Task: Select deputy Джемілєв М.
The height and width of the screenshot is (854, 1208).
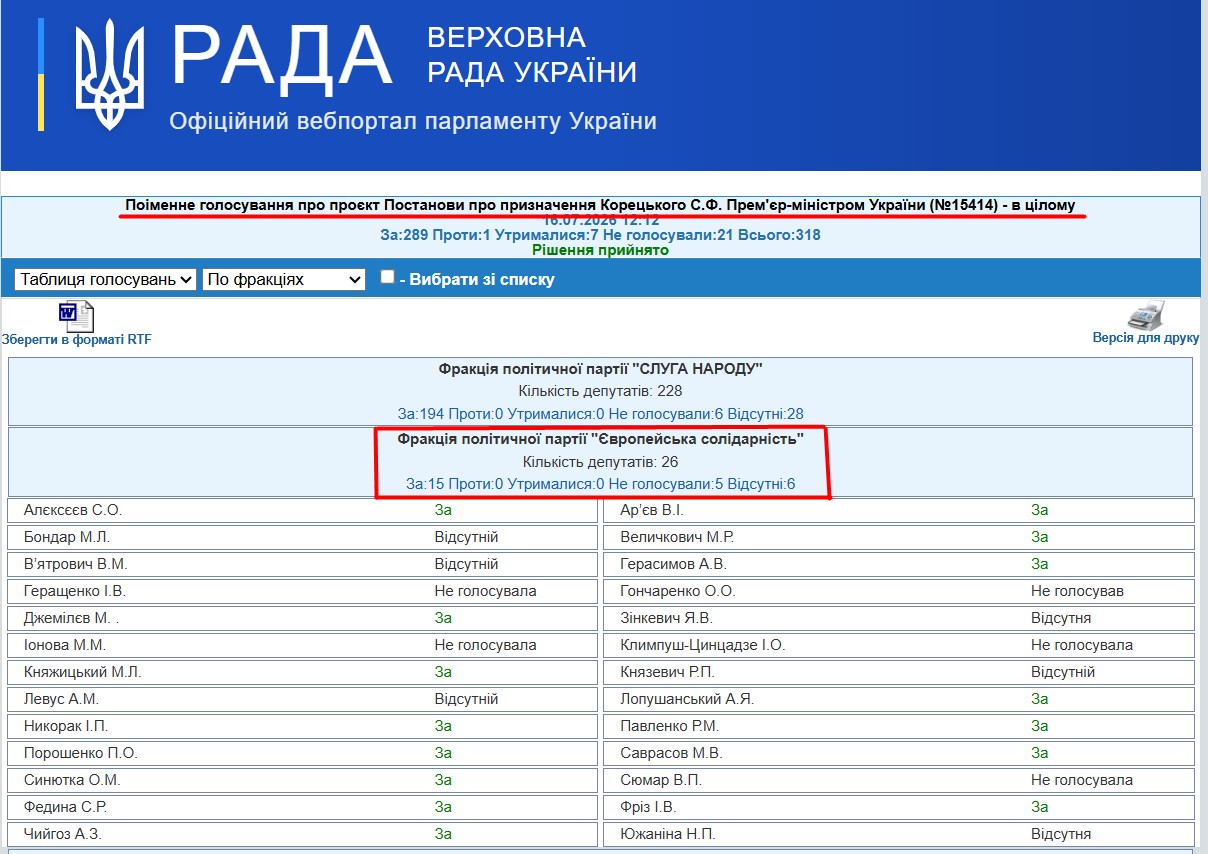Action: 71,618
